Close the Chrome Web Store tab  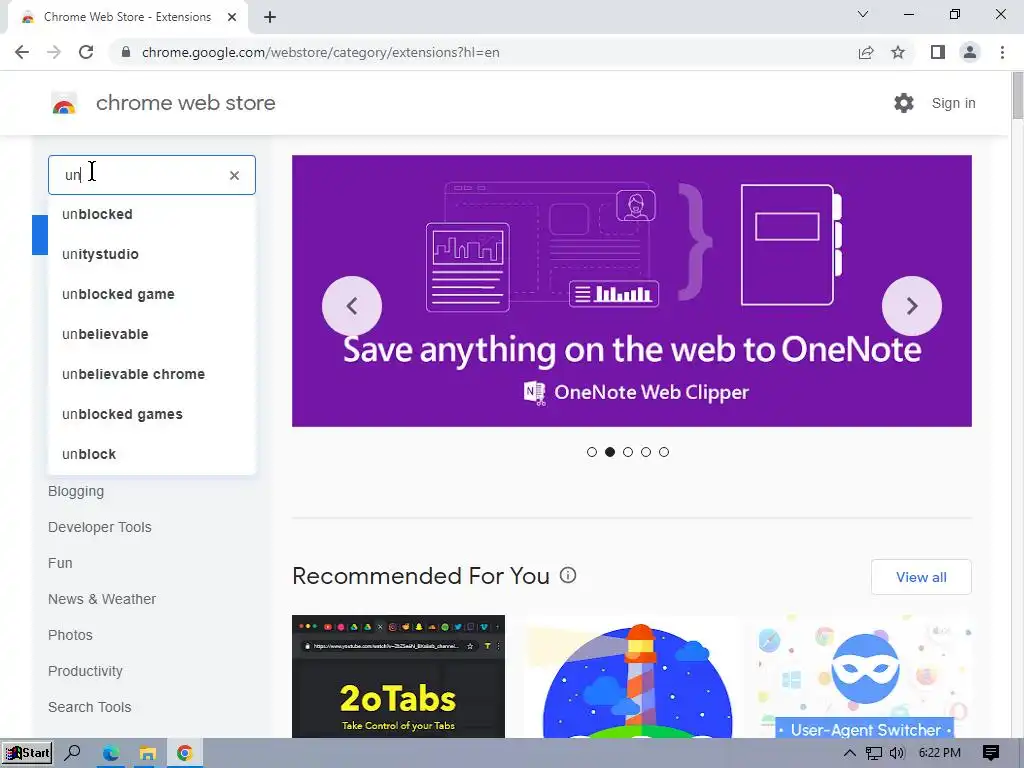(x=232, y=17)
